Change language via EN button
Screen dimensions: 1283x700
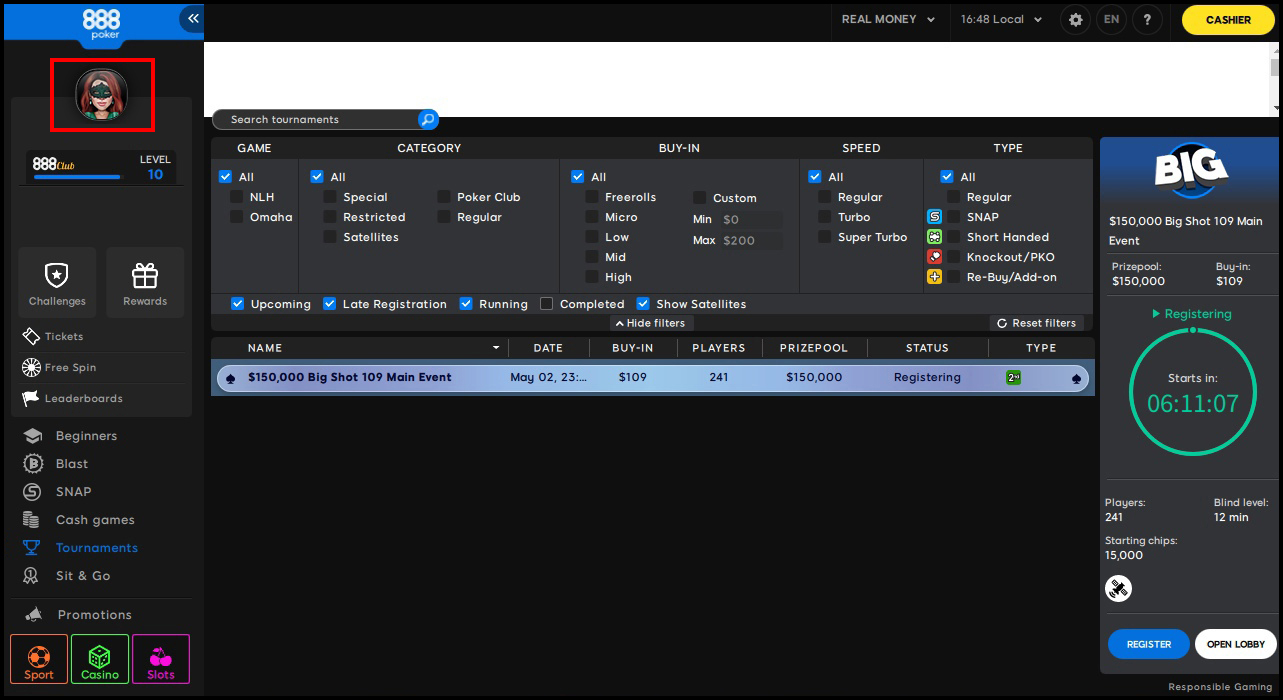1111,20
